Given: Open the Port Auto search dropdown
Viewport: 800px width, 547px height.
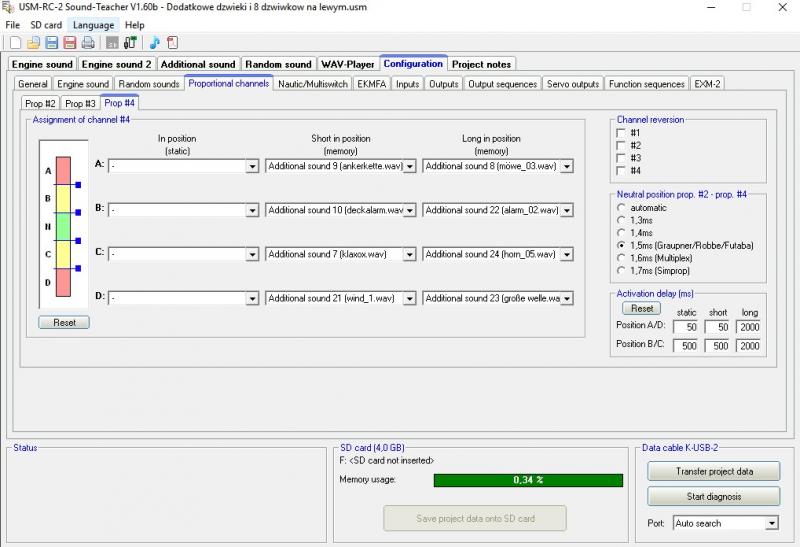Looking at the screenshot, I should coord(770,523).
